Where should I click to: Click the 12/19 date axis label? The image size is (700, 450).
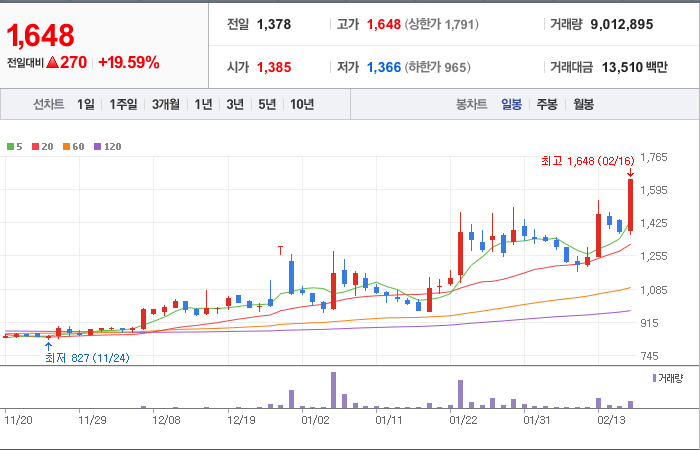point(241,420)
